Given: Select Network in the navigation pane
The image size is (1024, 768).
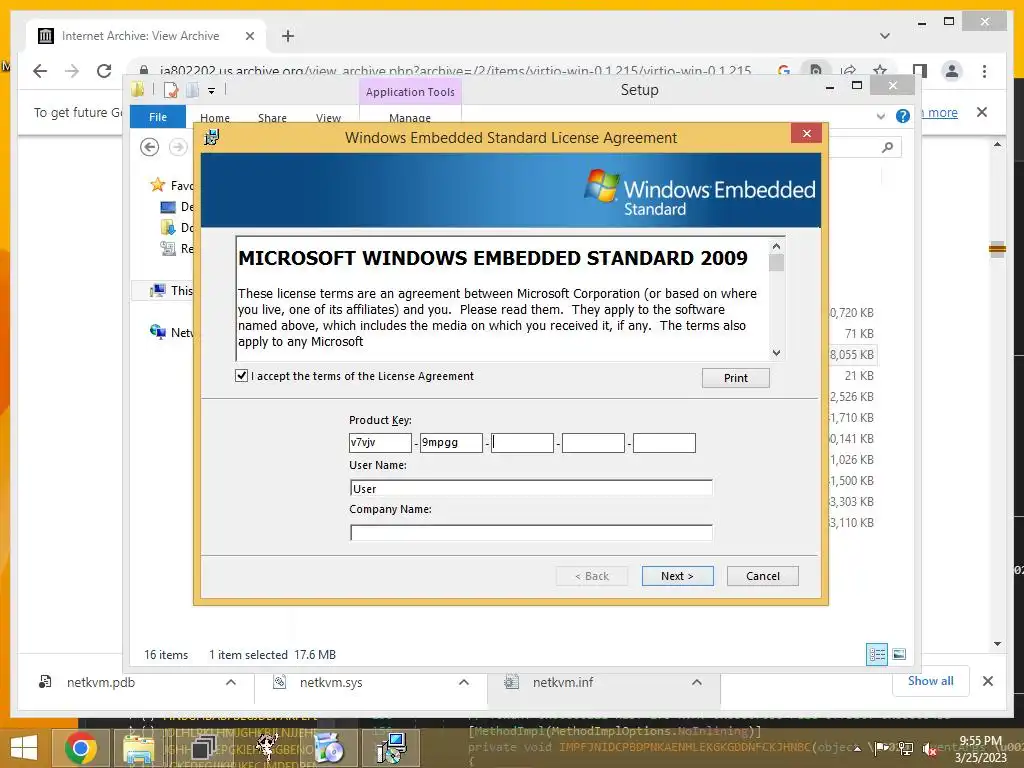Looking at the screenshot, I should tap(170, 332).
